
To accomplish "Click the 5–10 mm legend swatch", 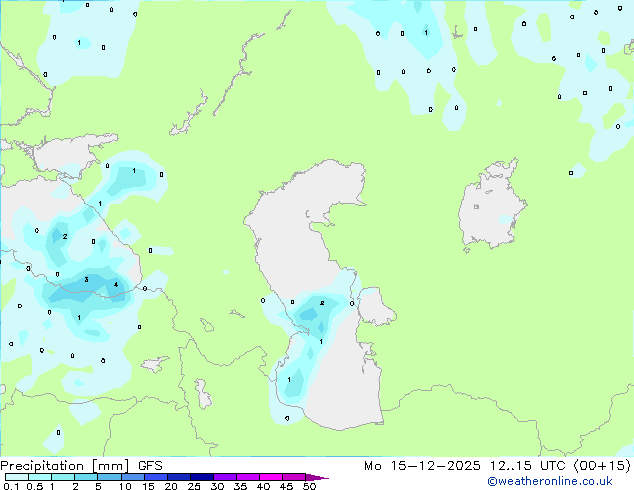I will pyautogui.click(x=109, y=477).
